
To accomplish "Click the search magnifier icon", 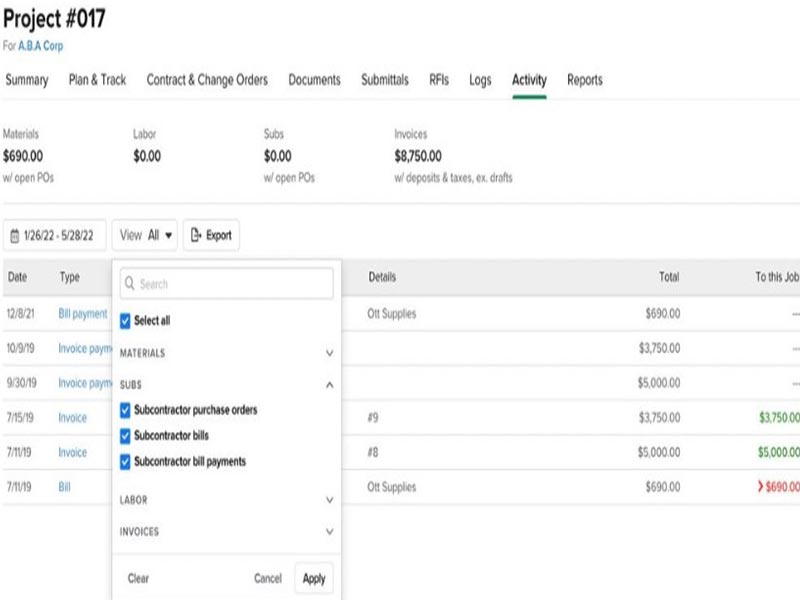I will (130, 284).
